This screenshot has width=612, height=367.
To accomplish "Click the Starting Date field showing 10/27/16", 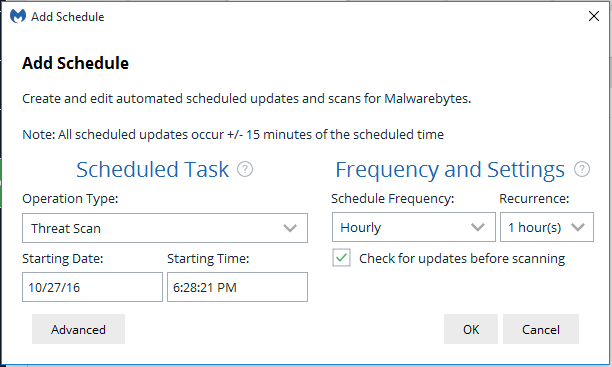I will click(92, 287).
